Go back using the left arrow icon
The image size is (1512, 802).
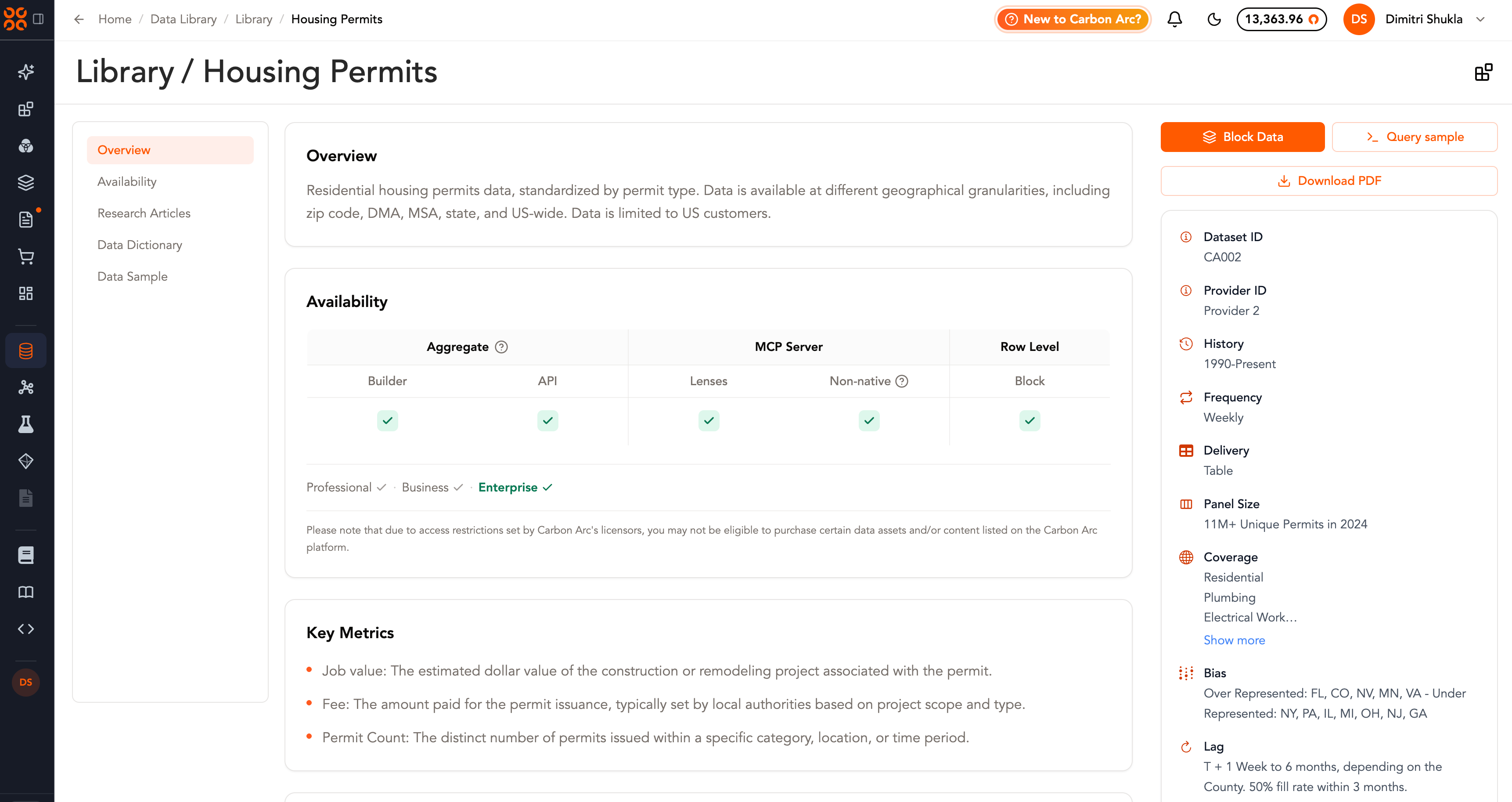pos(79,19)
